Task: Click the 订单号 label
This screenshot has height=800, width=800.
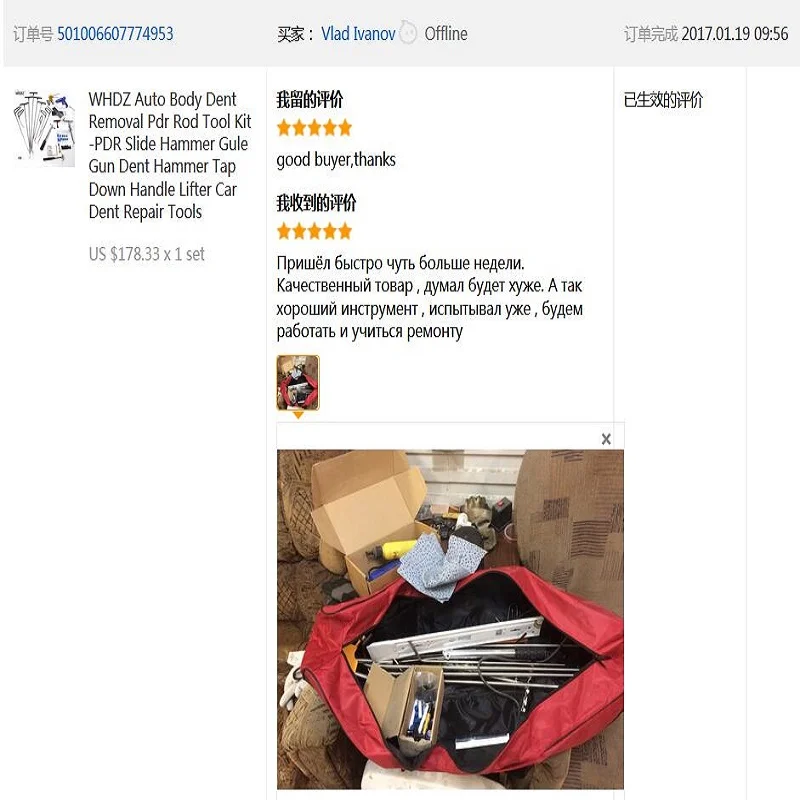Action: point(33,34)
